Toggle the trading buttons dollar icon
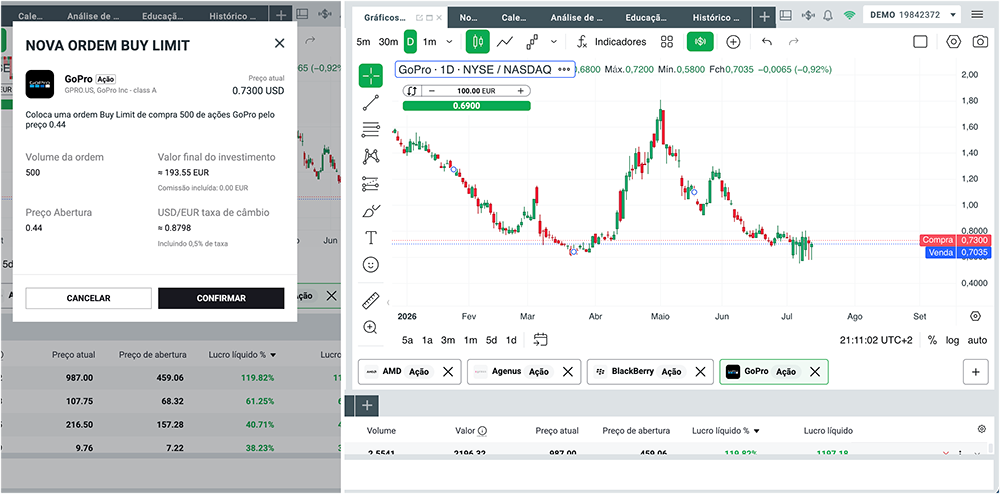 700,41
